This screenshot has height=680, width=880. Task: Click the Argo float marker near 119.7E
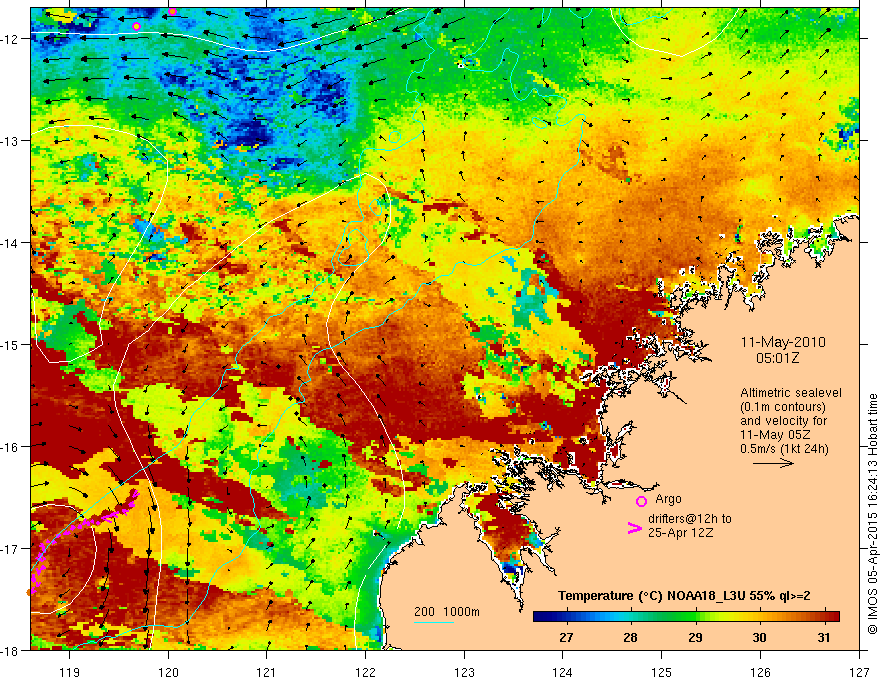pyautogui.click(x=136, y=26)
